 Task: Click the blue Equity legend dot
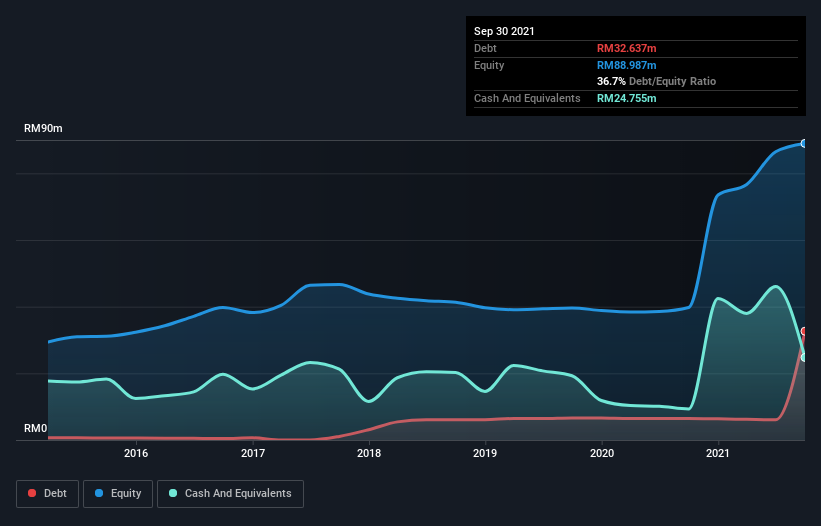tap(99, 493)
